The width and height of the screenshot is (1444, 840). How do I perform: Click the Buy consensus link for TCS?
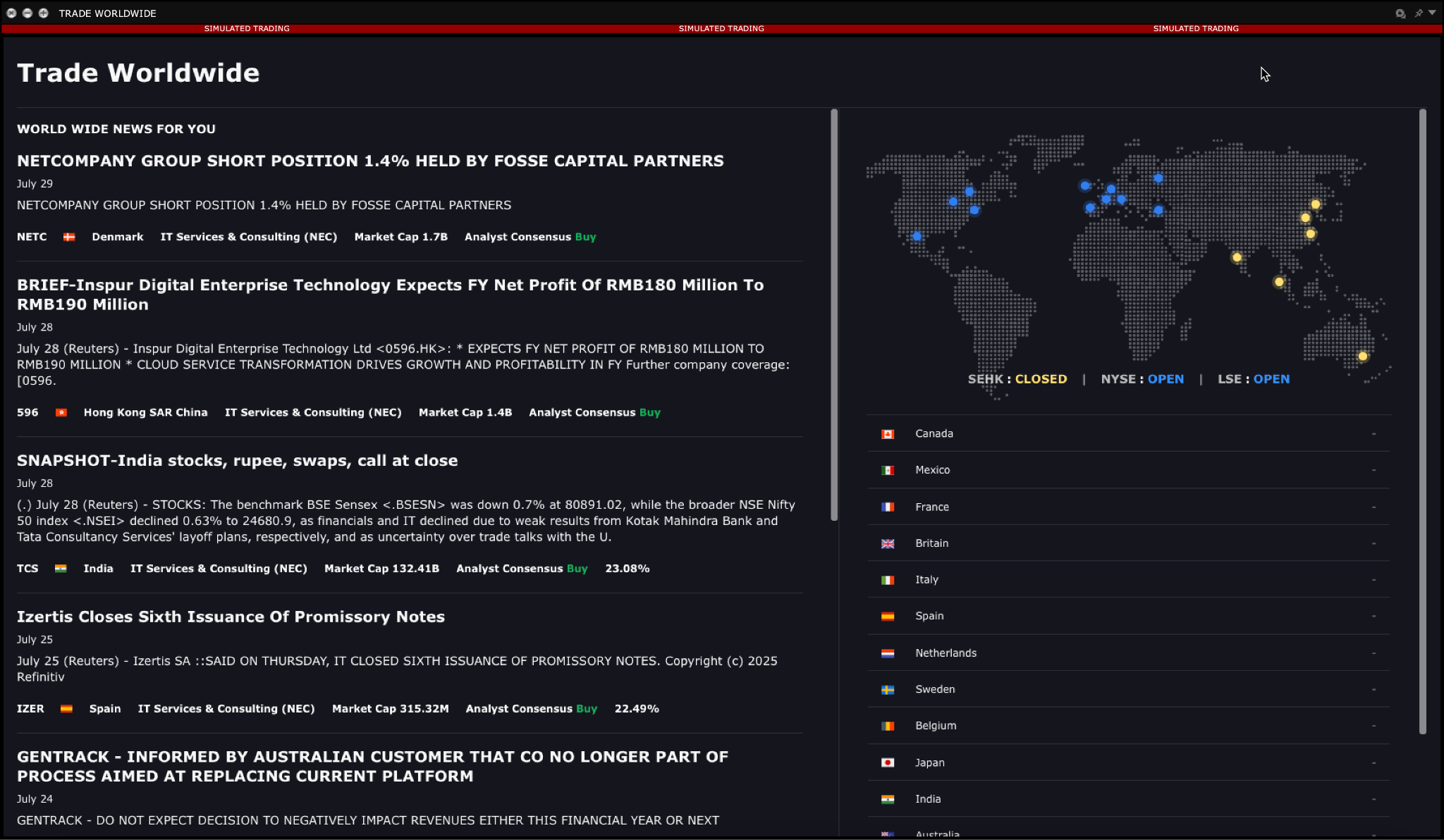click(x=578, y=568)
